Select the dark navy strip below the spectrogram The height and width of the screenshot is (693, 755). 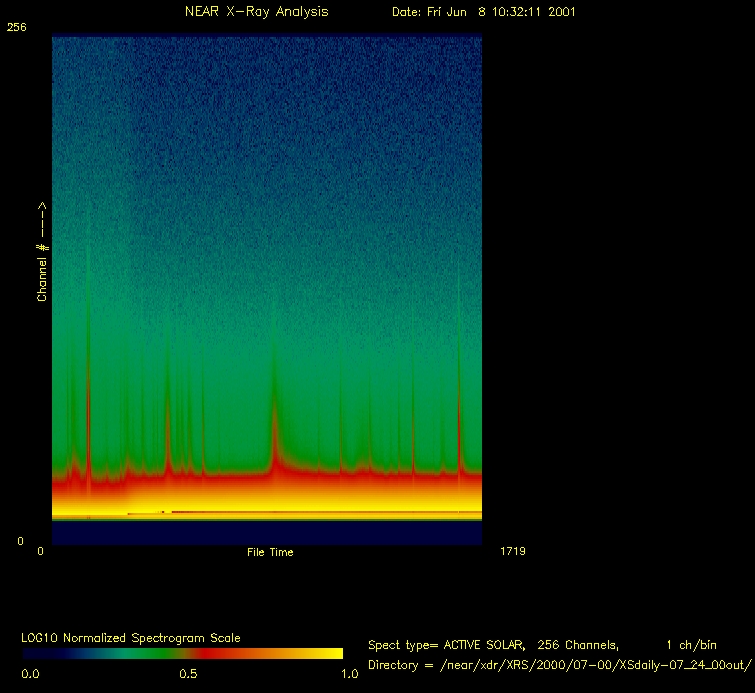pyautogui.click(x=266, y=533)
